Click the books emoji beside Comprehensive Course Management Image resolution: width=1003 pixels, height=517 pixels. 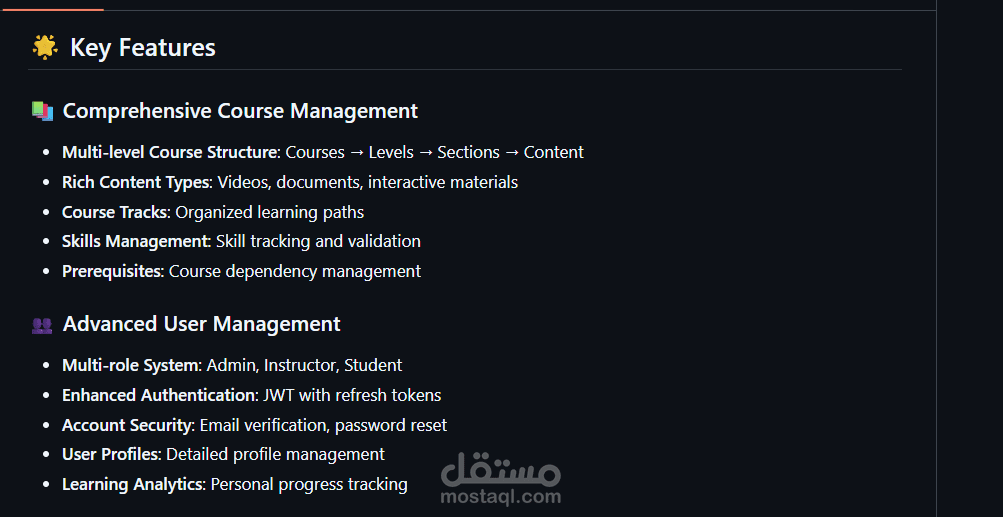[42, 111]
